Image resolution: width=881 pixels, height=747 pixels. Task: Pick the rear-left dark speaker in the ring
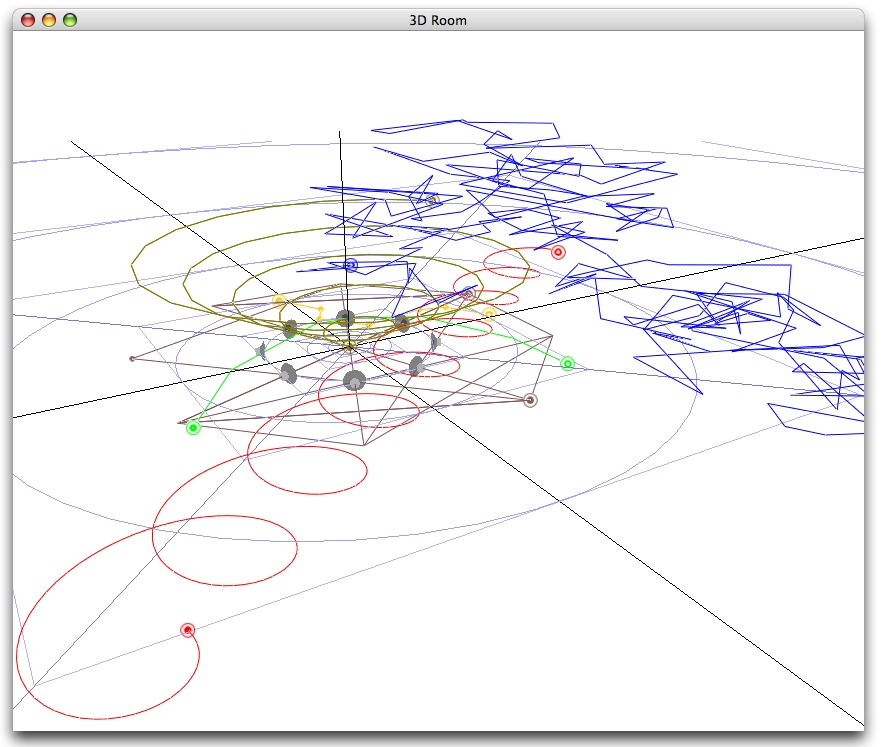(290, 329)
